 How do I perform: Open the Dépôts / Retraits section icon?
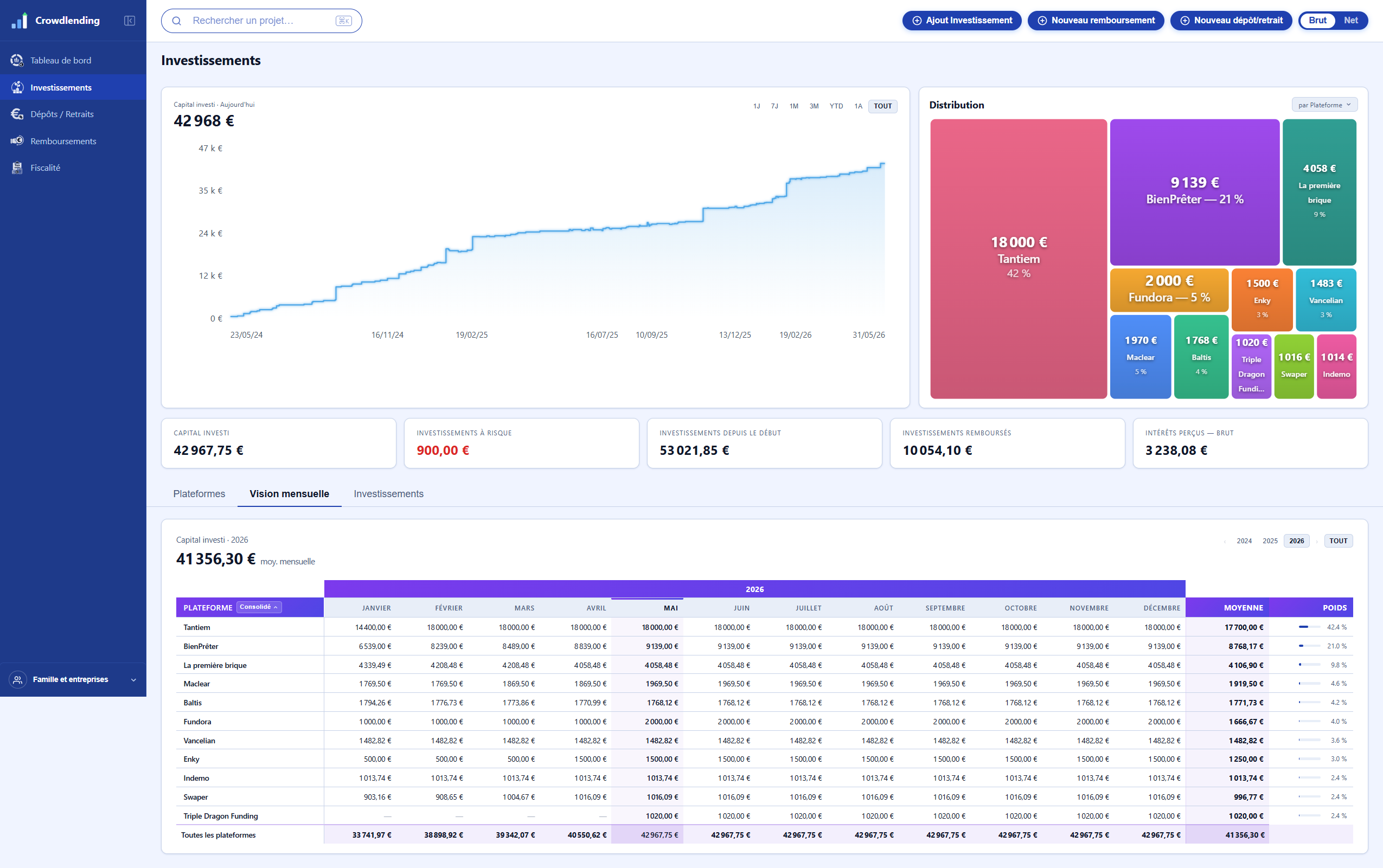coord(17,114)
